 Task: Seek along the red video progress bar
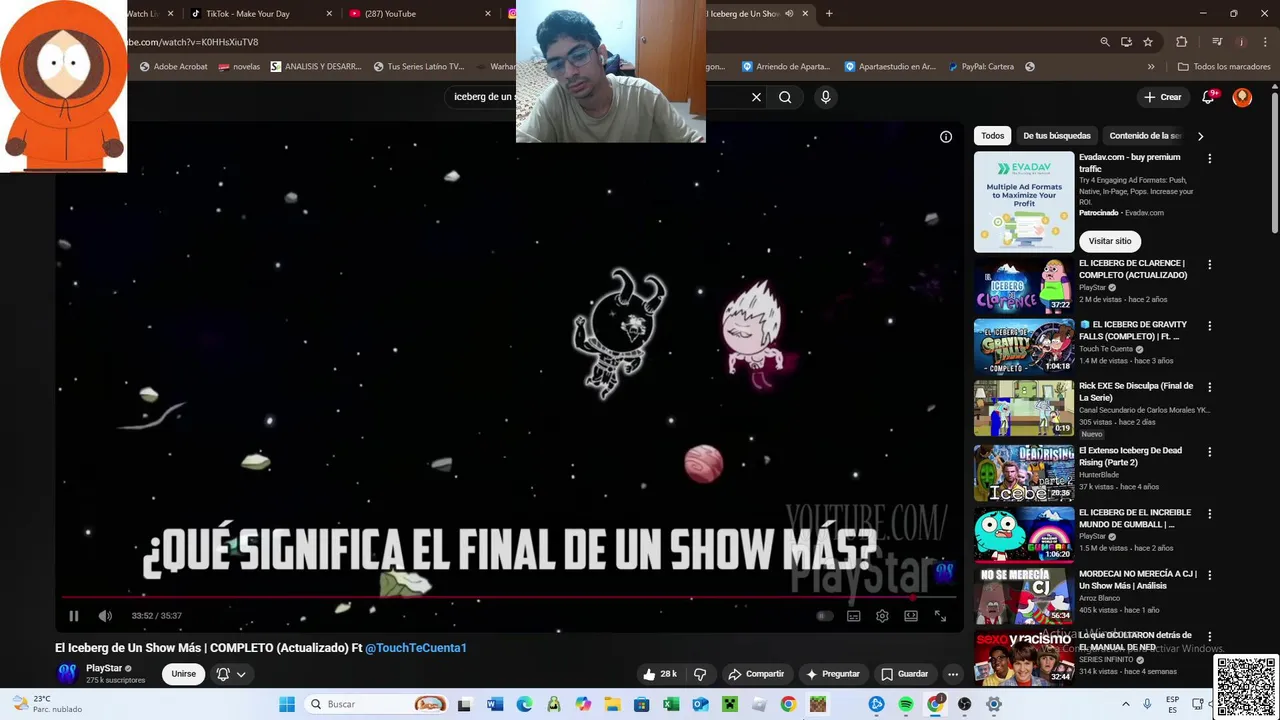point(508,598)
